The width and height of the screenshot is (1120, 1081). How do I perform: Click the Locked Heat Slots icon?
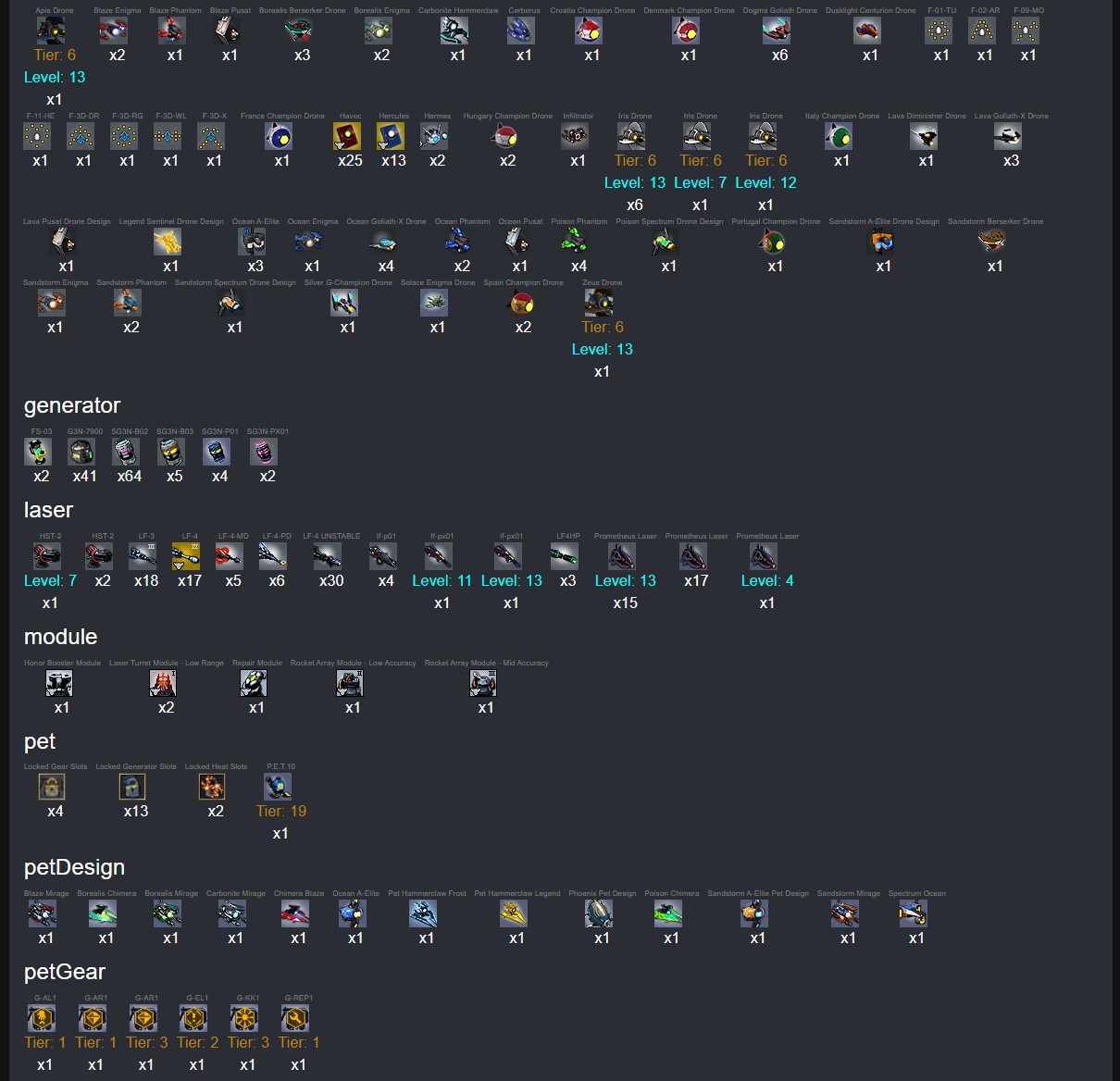(x=213, y=788)
